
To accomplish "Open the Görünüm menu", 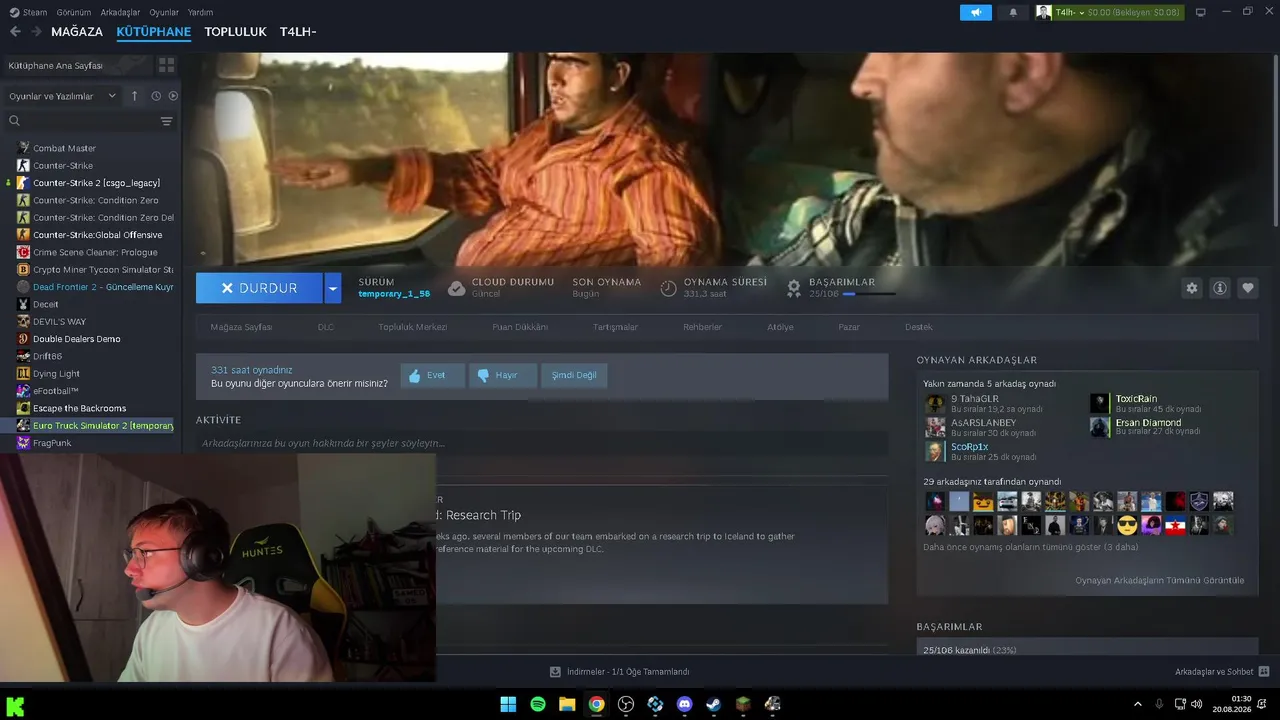I will pos(74,12).
